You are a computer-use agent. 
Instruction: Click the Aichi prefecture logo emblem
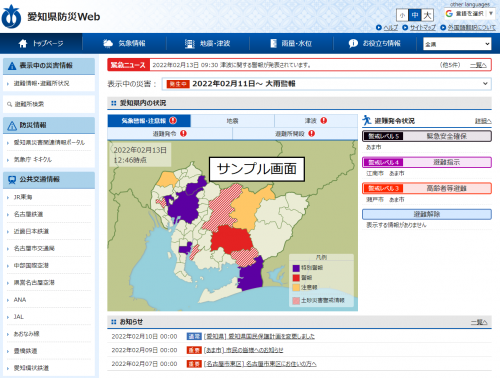11,17
